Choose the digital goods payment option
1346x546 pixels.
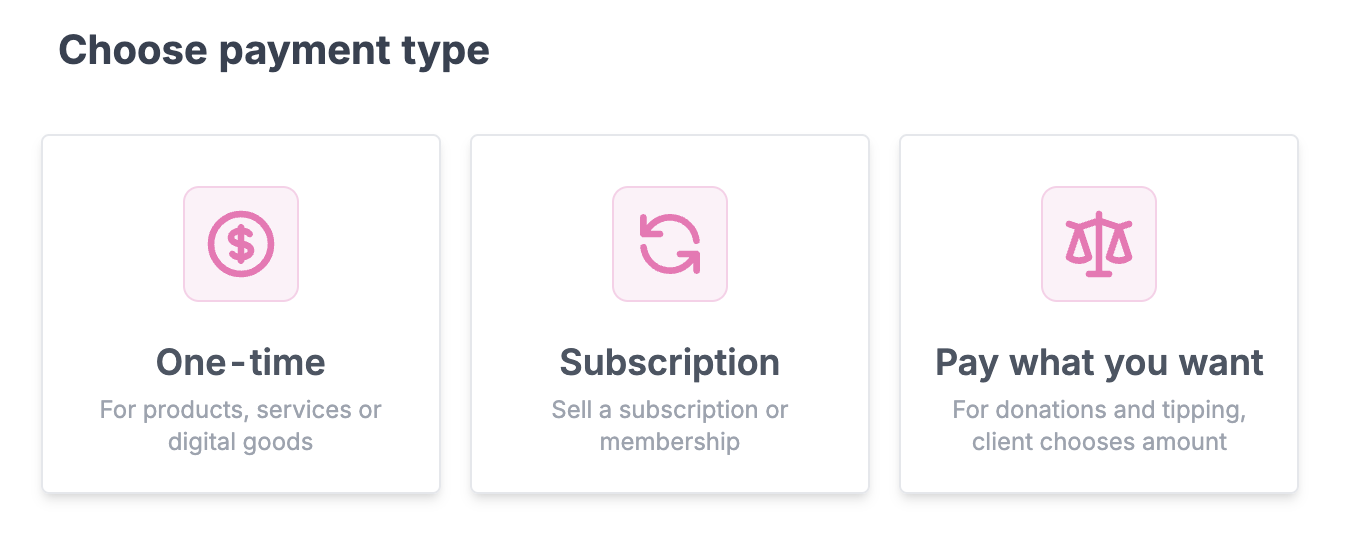tap(241, 314)
